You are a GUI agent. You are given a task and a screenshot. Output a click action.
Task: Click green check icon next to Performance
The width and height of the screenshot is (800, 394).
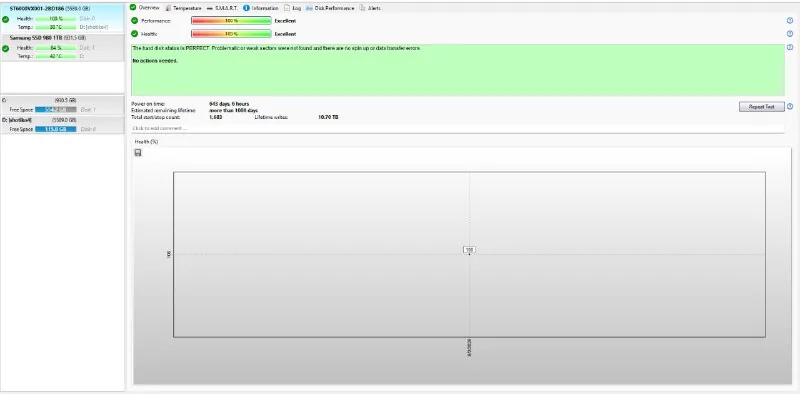click(x=135, y=21)
